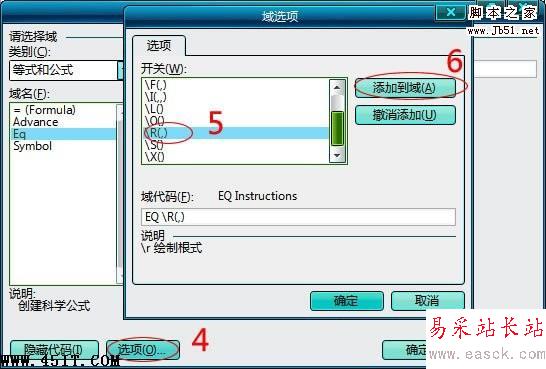The image size is (546, 369).
Task: Cancel the 域选项 dialog with 取消
Action: click(427, 301)
